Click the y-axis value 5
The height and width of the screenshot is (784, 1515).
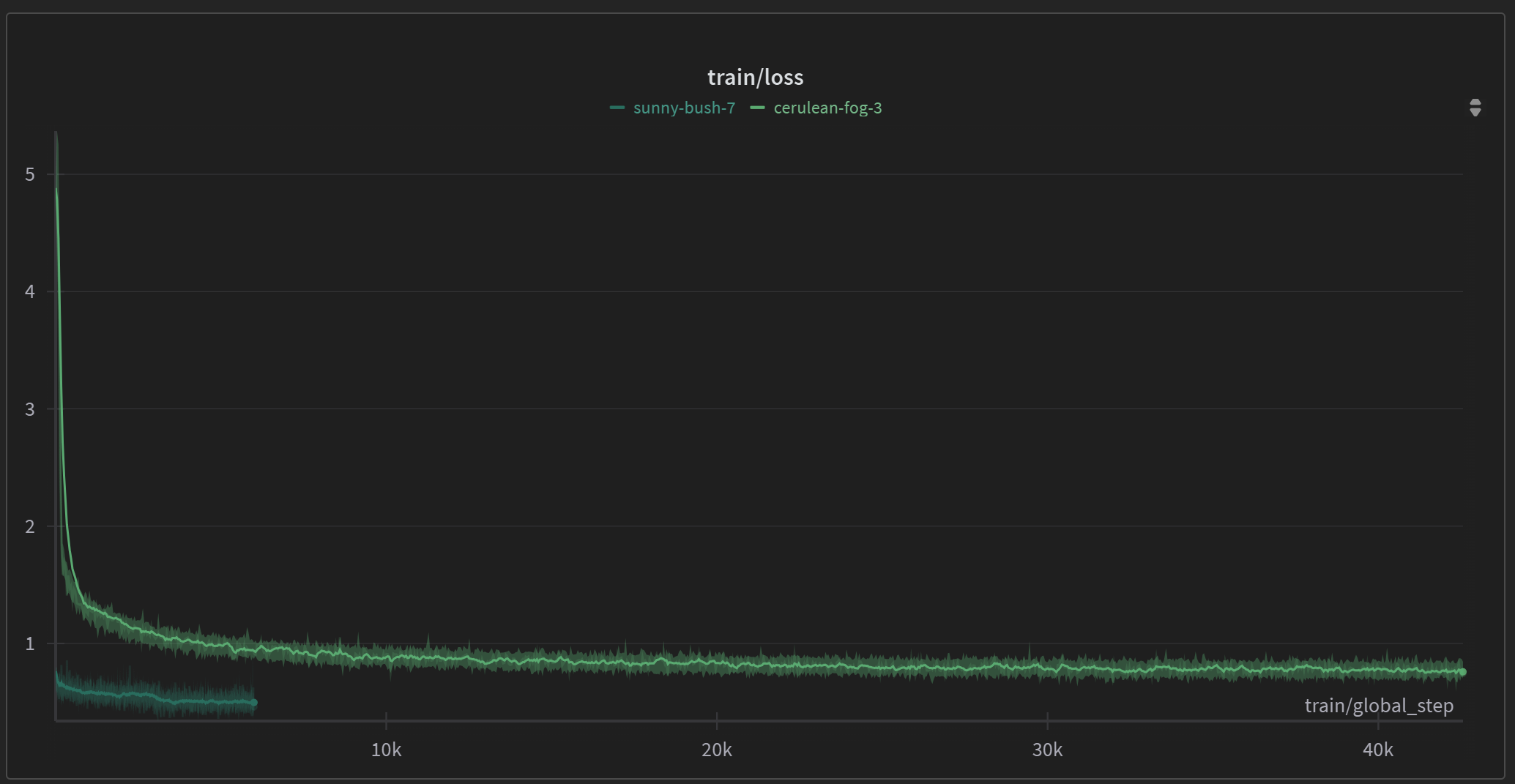pos(30,174)
